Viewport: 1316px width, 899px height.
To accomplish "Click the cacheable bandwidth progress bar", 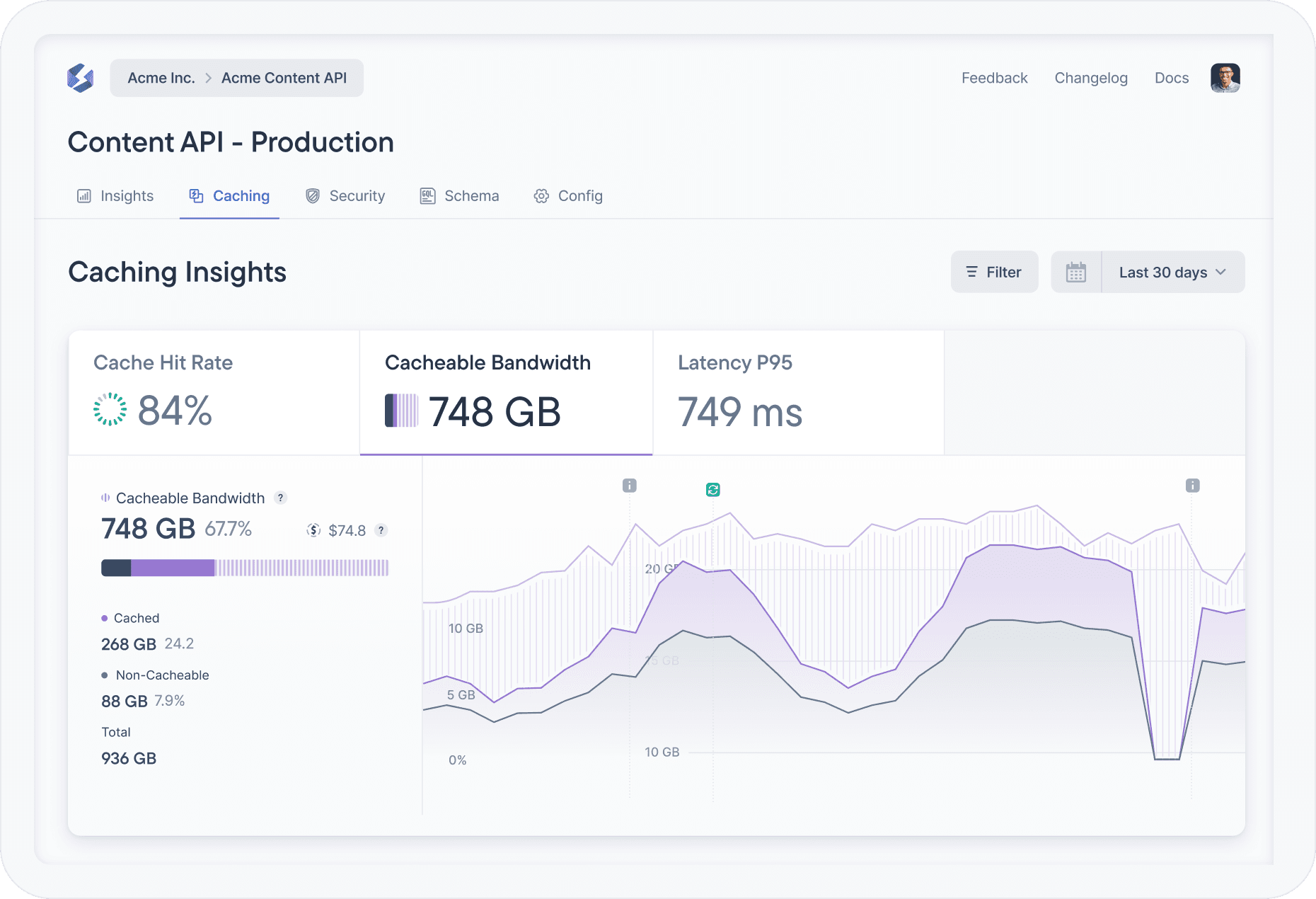I will (245, 568).
